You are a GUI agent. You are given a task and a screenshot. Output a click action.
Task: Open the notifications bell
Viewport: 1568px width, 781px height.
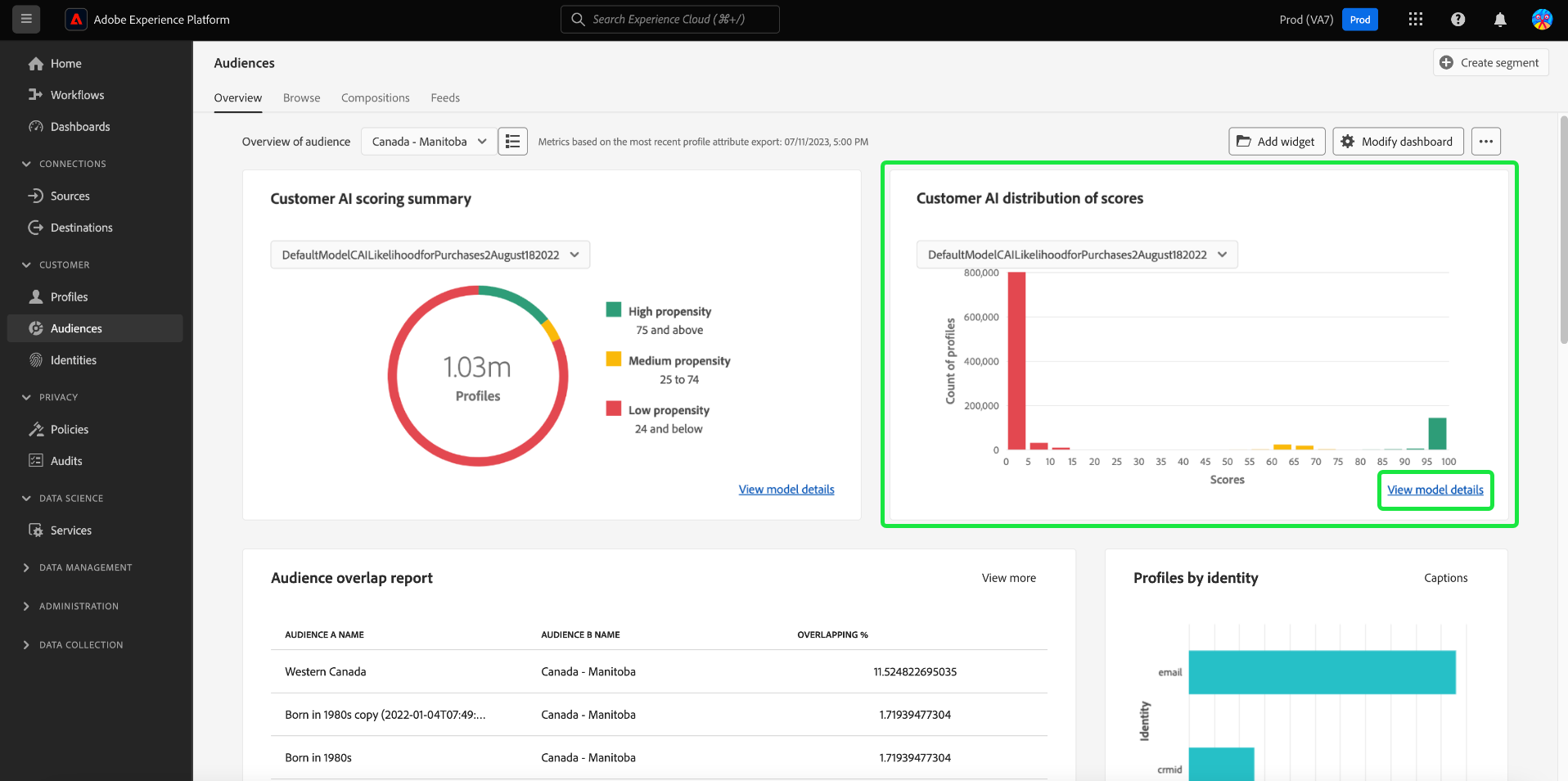[x=1500, y=19]
